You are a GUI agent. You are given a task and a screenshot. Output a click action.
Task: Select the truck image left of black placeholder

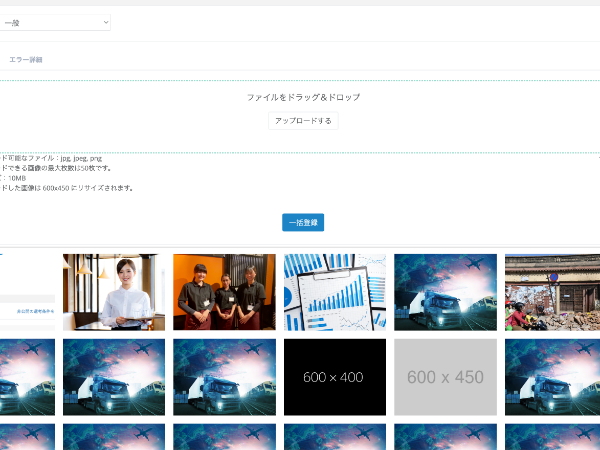coord(224,376)
